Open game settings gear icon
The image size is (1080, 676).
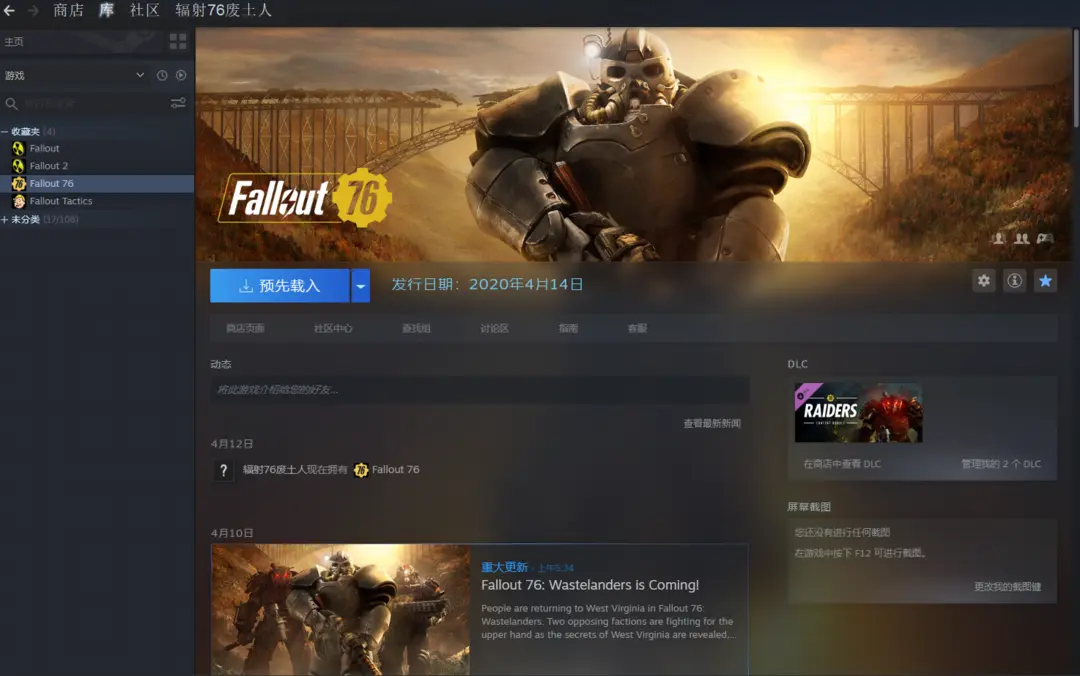pos(984,280)
